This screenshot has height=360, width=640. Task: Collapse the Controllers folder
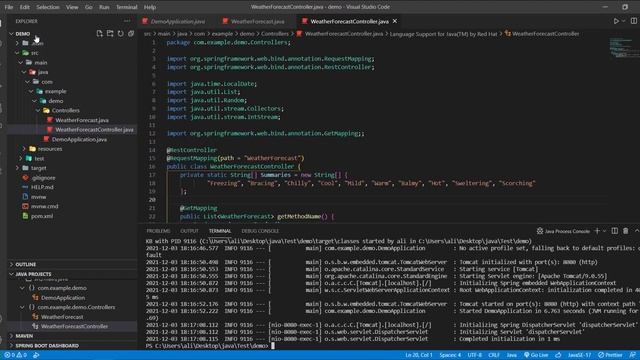pyautogui.click(x=65, y=110)
